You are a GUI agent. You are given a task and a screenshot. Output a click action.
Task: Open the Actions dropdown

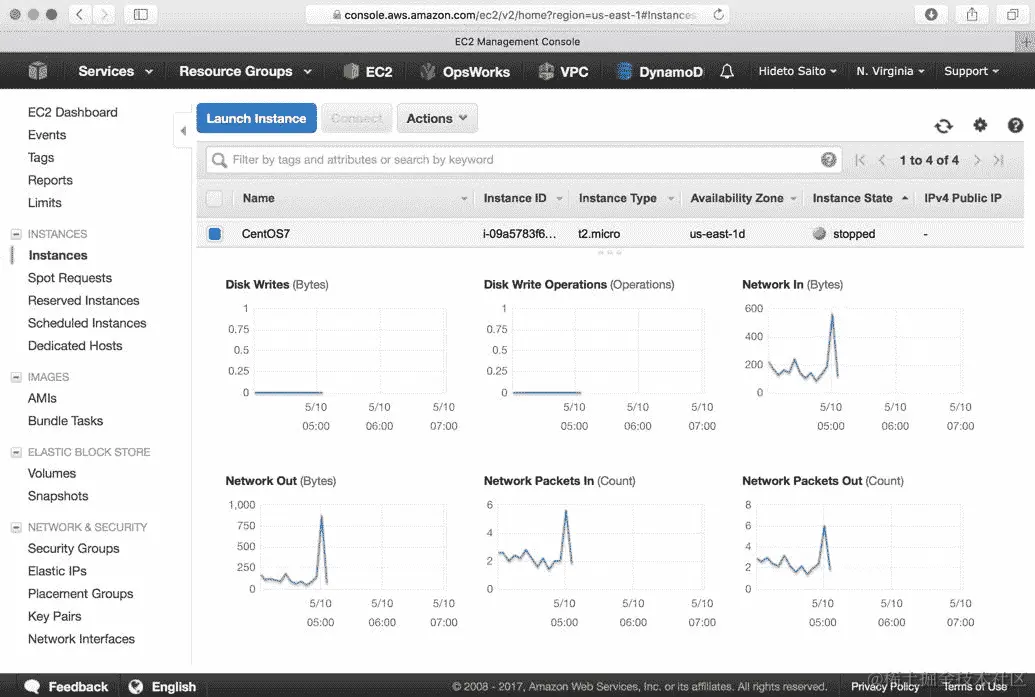tap(437, 118)
